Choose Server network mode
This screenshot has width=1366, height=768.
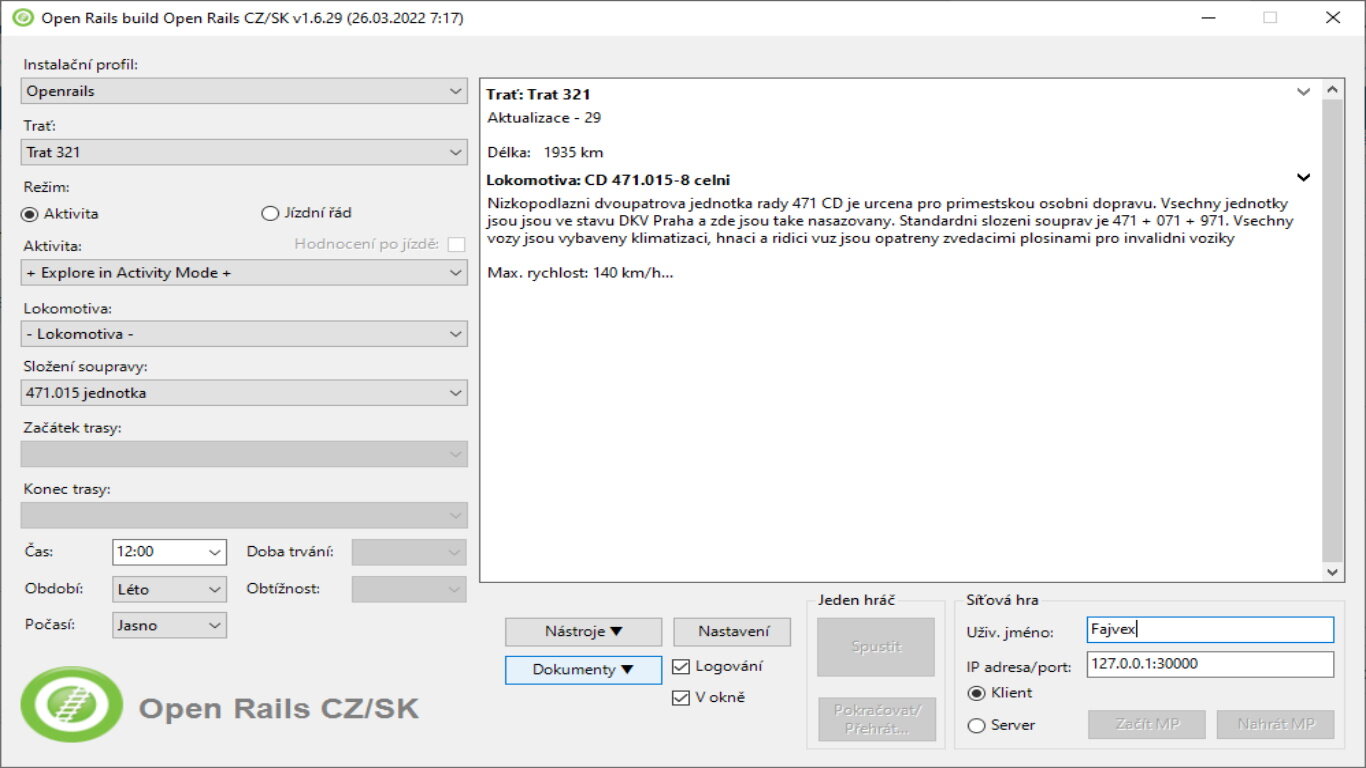[976, 726]
